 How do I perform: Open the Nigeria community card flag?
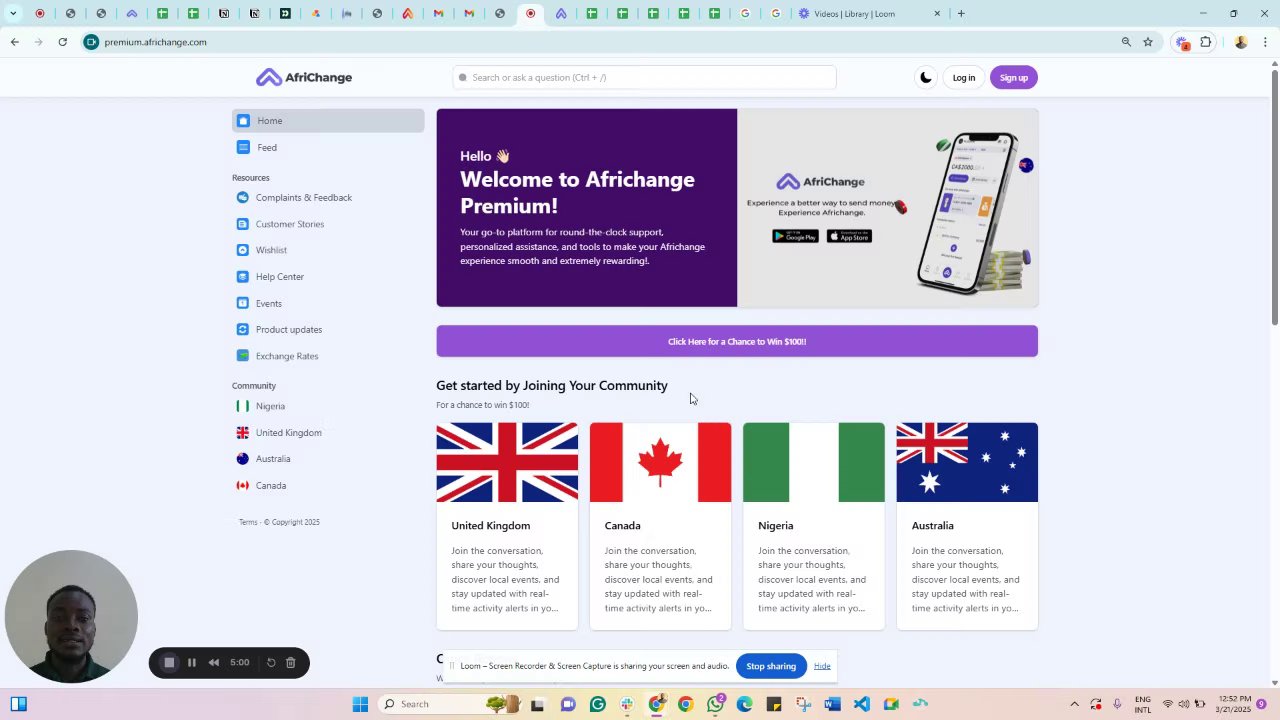click(x=814, y=462)
